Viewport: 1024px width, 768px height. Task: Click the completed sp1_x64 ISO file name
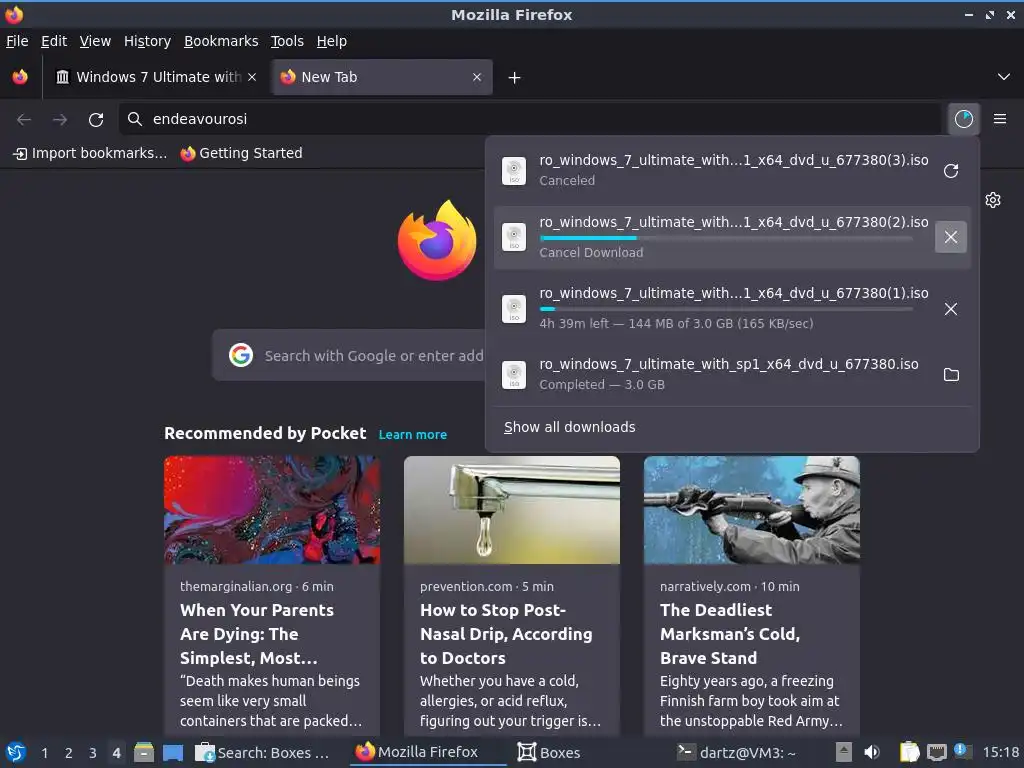729,364
